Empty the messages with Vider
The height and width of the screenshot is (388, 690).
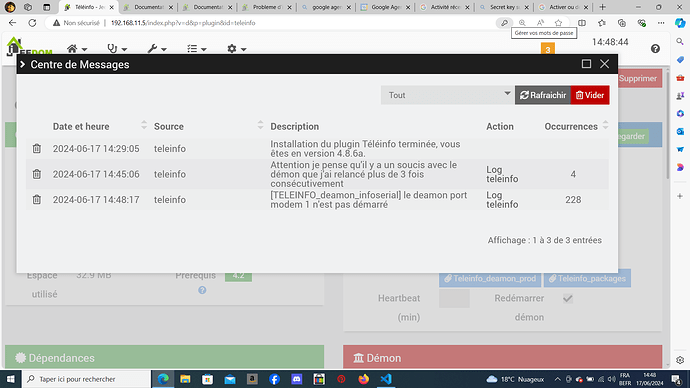[x=590, y=95]
